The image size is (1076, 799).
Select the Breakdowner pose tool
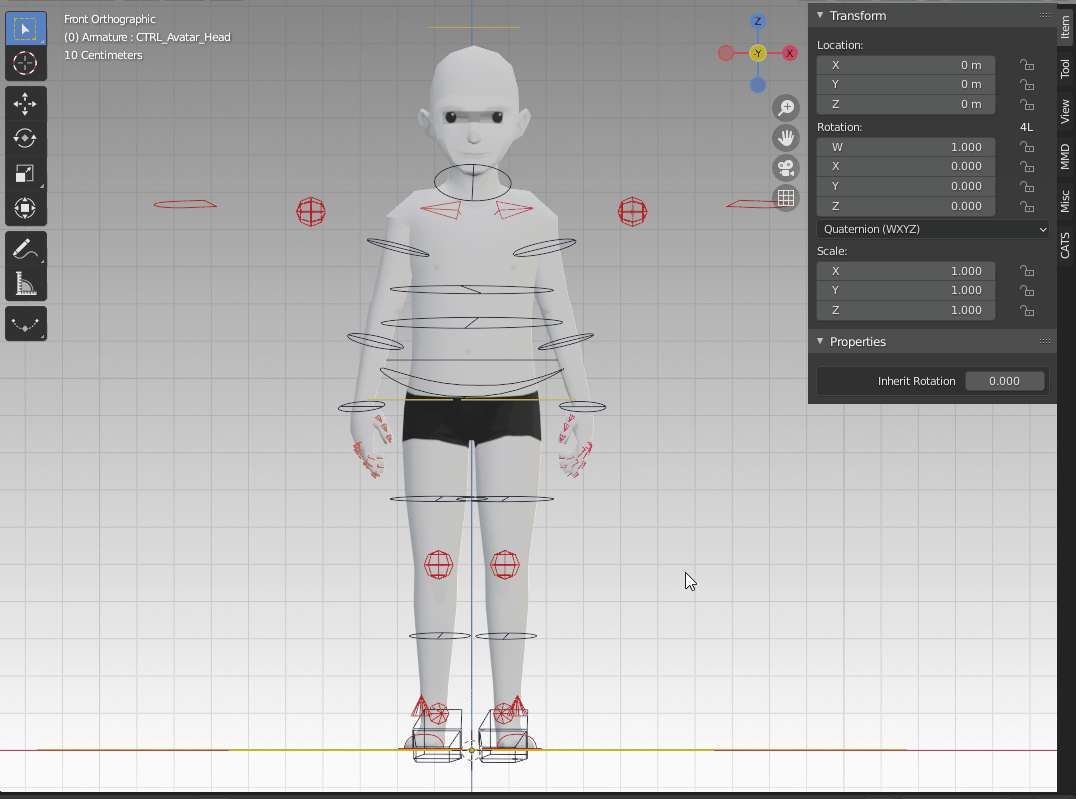click(25, 324)
